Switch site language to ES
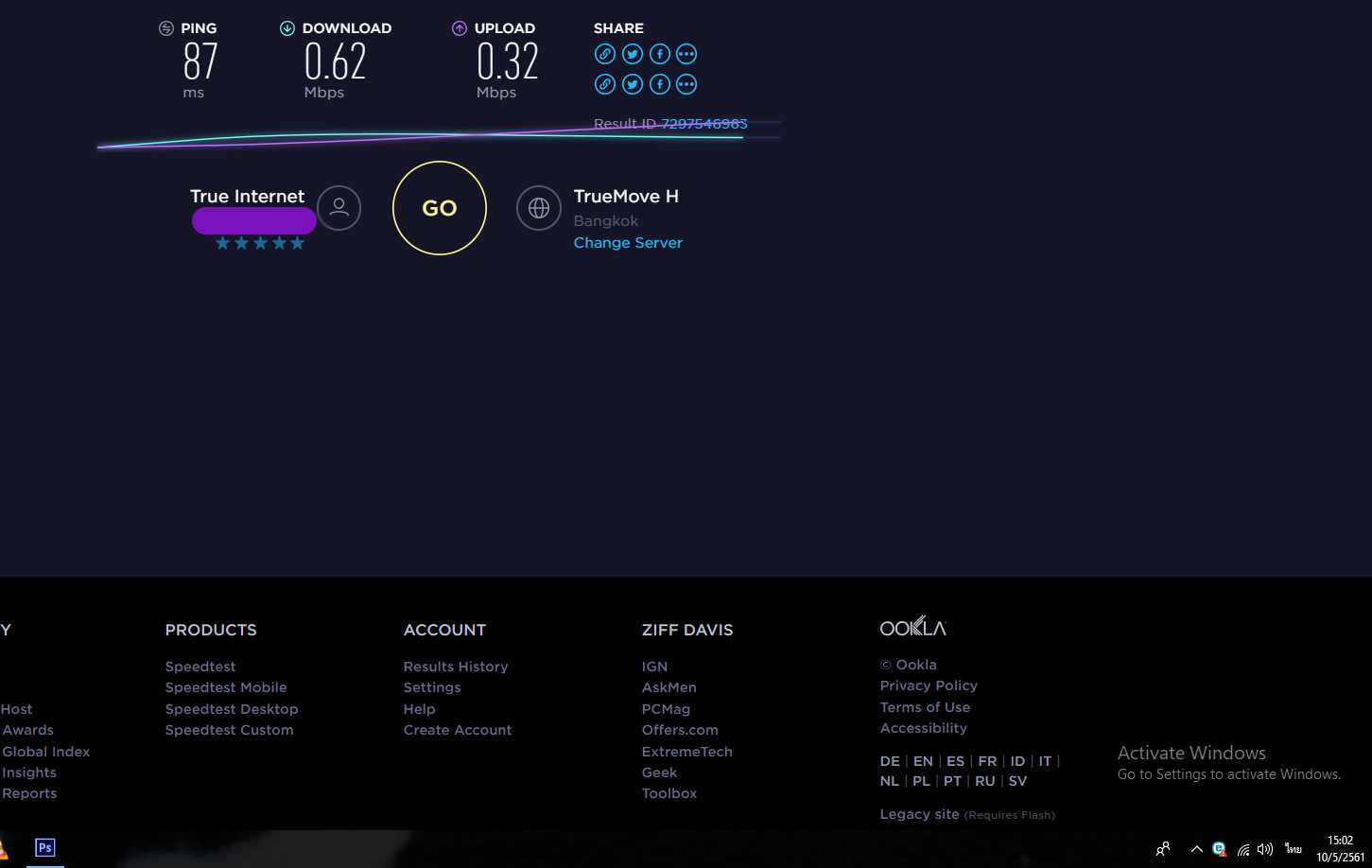The height and width of the screenshot is (868, 1372). point(956,761)
